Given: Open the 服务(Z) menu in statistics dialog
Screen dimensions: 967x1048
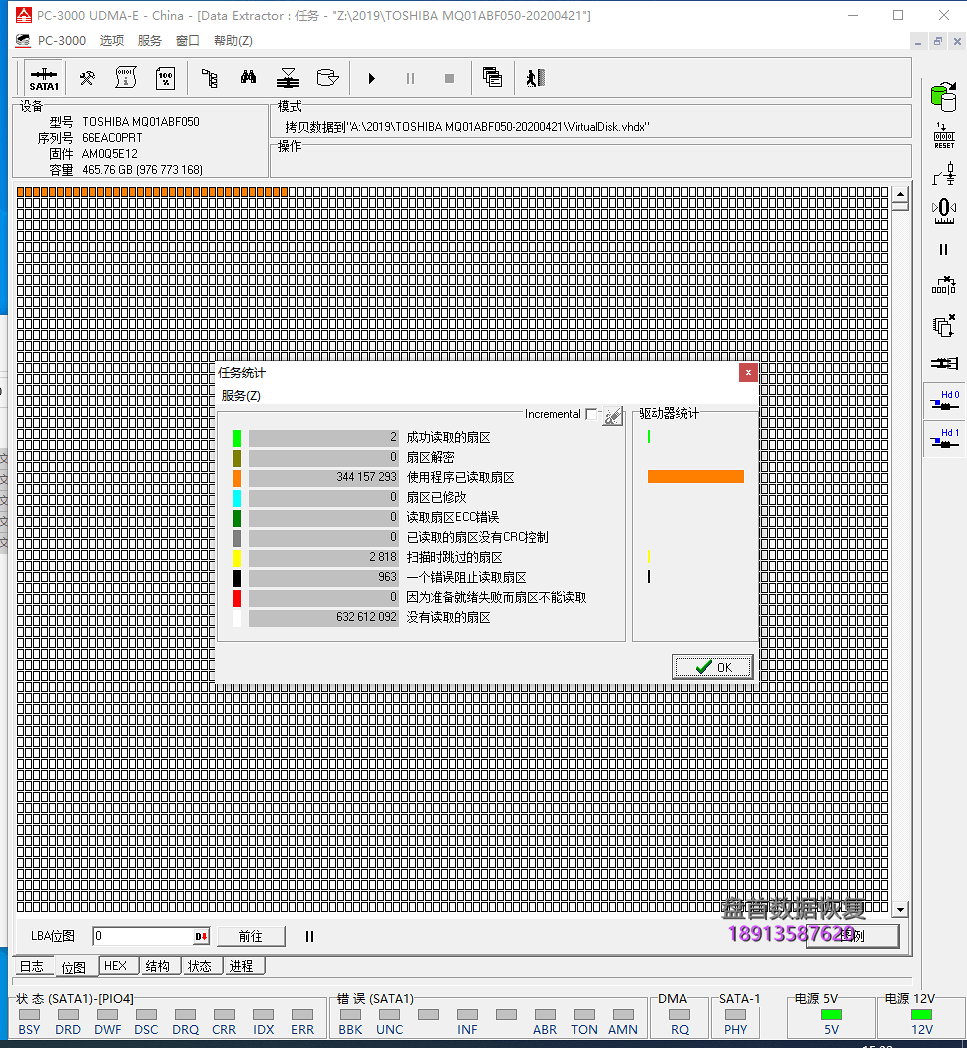Looking at the screenshot, I should click(241, 396).
